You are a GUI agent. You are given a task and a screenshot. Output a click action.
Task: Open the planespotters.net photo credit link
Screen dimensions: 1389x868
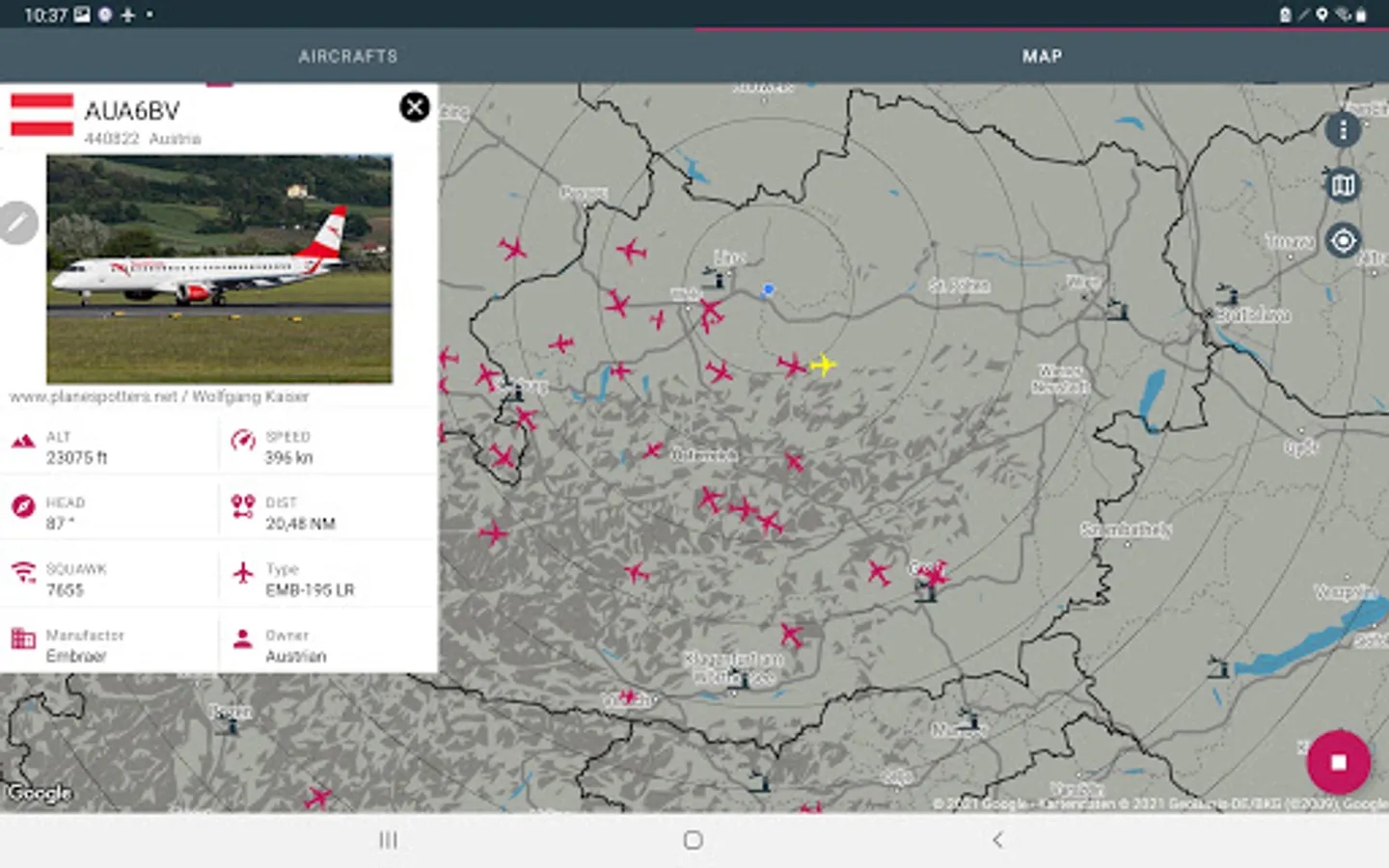pos(159,396)
